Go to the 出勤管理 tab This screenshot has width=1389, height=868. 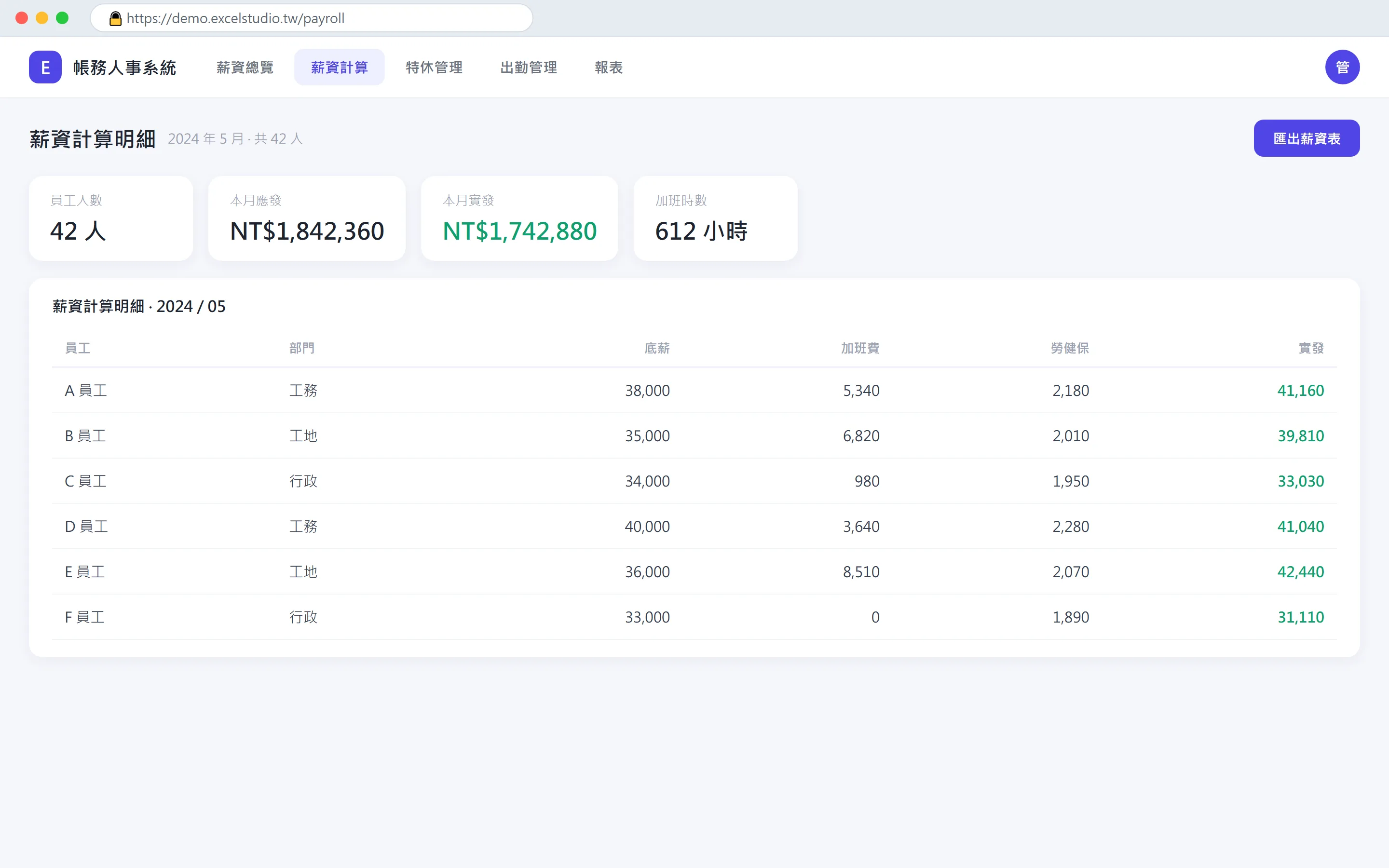pos(529,67)
